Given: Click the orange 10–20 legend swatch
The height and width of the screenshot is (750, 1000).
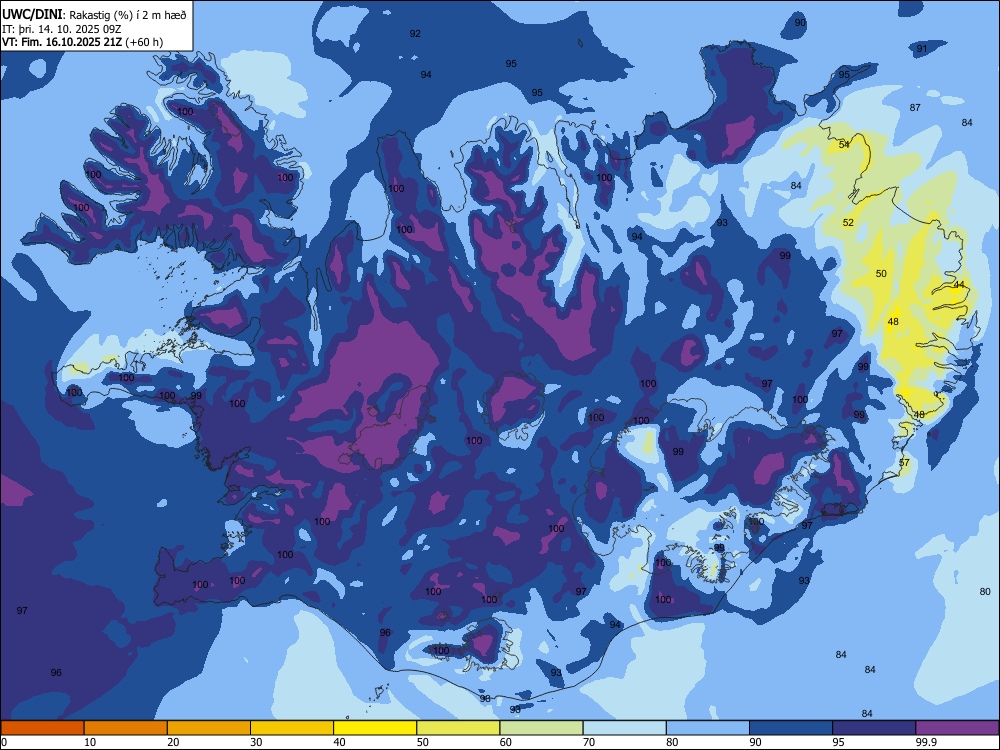Looking at the screenshot, I should [x=126, y=728].
